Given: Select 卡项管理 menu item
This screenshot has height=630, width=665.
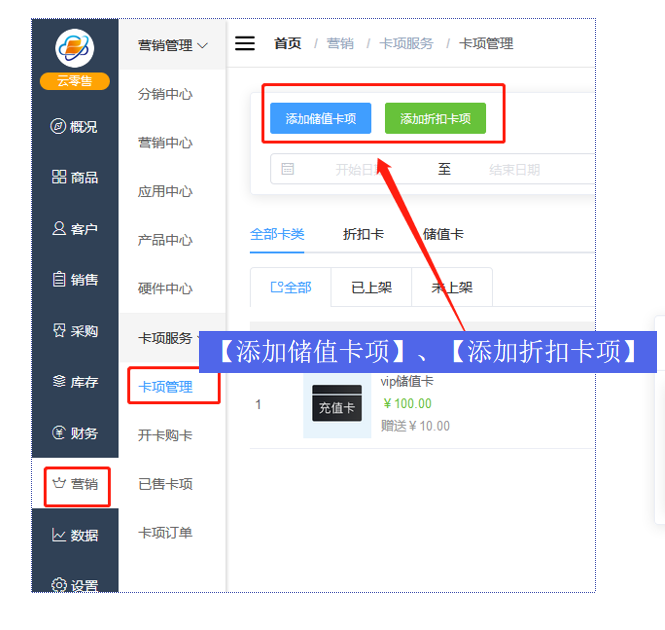Looking at the screenshot, I should pyautogui.click(x=165, y=386).
